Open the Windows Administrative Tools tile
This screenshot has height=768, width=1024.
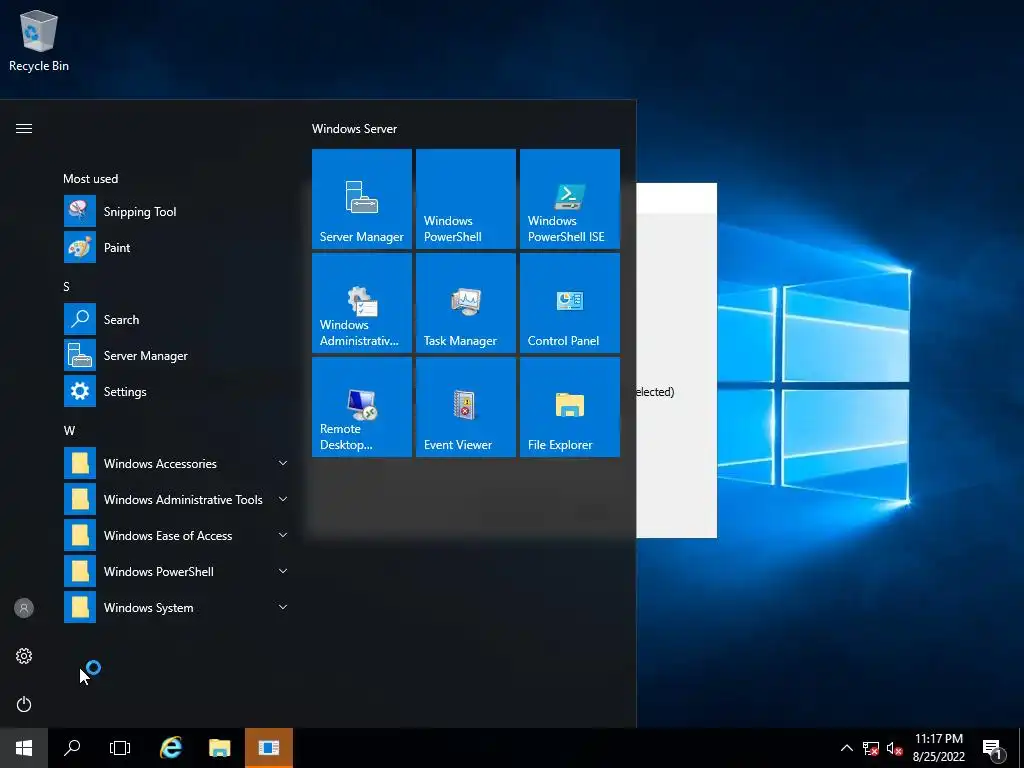click(362, 303)
